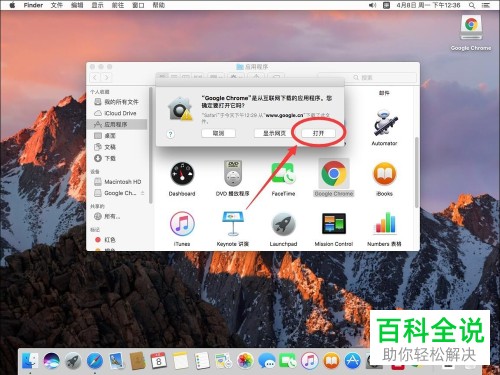The height and width of the screenshot is (375, 500).
Task: Open Messages from the Dock
Action: tap(267, 361)
